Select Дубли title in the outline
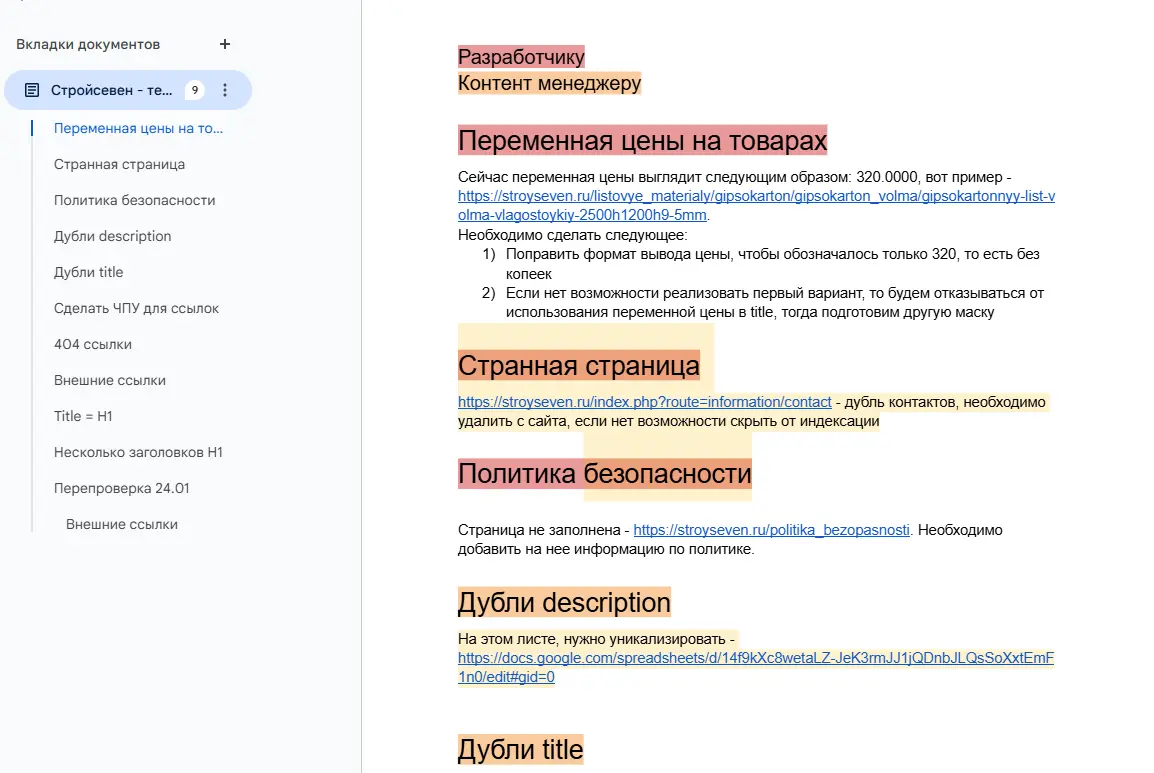The width and height of the screenshot is (1154, 773). (x=88, y=272)
